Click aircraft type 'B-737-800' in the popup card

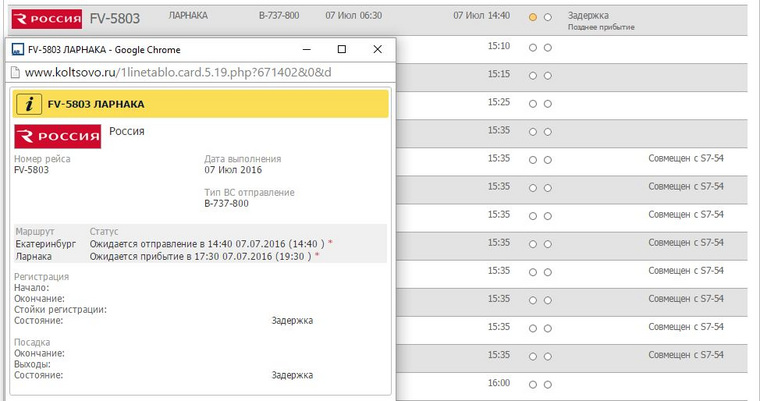[226, 204]
